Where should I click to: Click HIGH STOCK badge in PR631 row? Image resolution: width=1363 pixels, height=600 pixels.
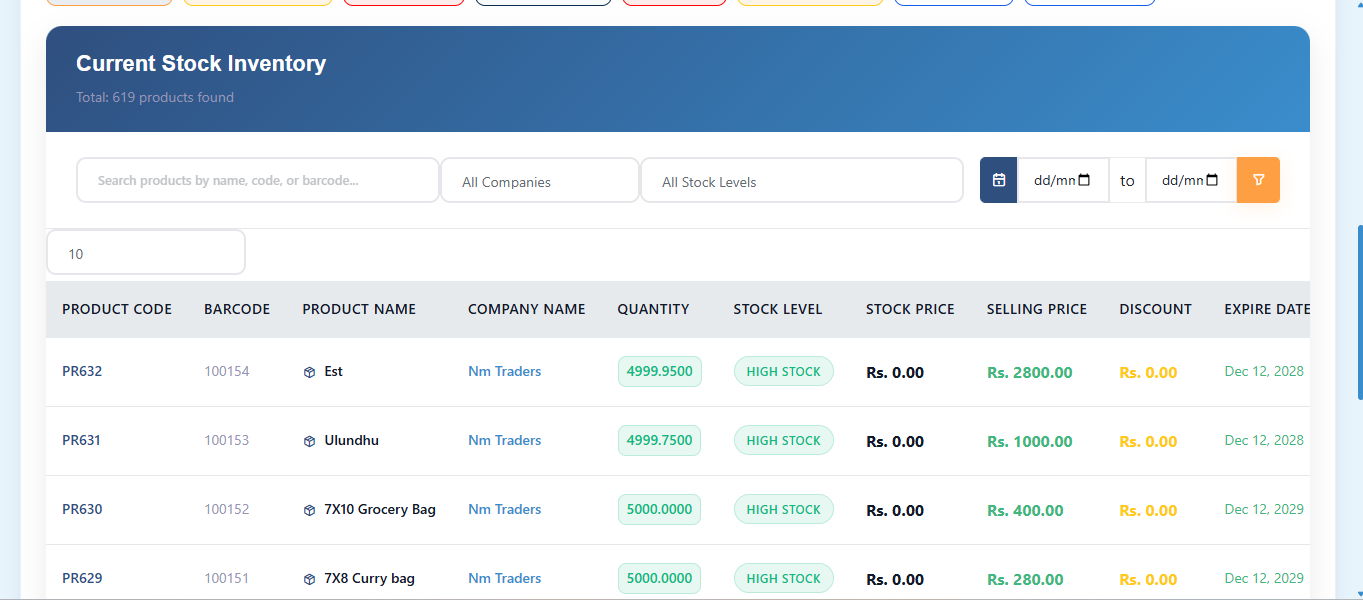[784, 440]
